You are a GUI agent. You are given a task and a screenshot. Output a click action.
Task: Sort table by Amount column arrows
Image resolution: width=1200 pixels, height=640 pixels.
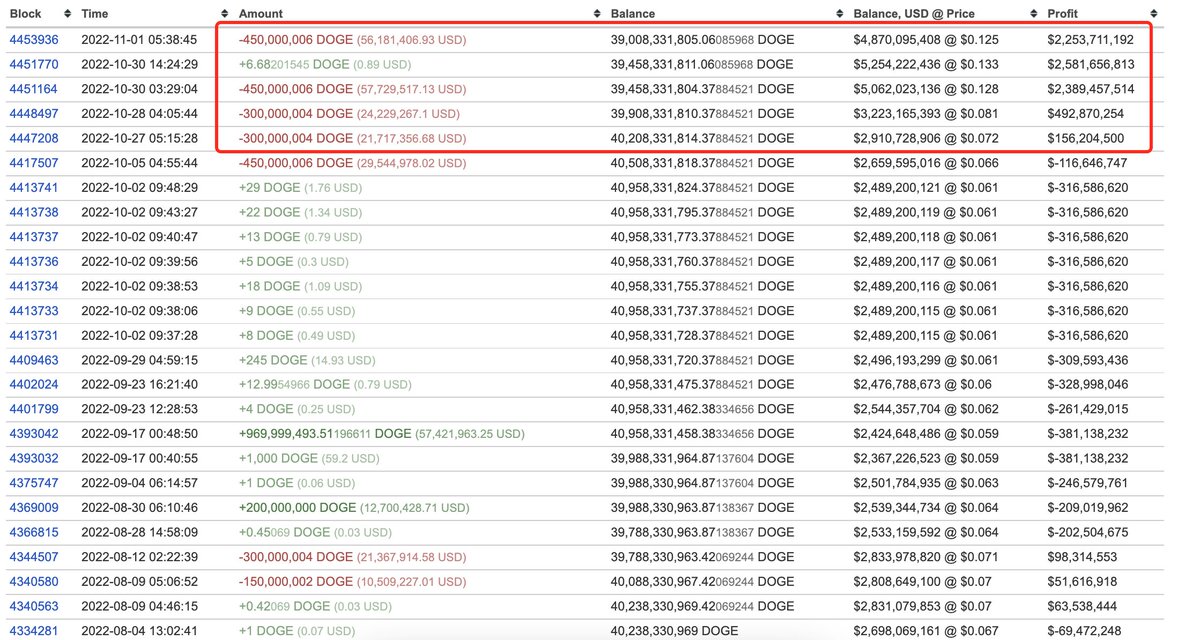pos(595,14)
